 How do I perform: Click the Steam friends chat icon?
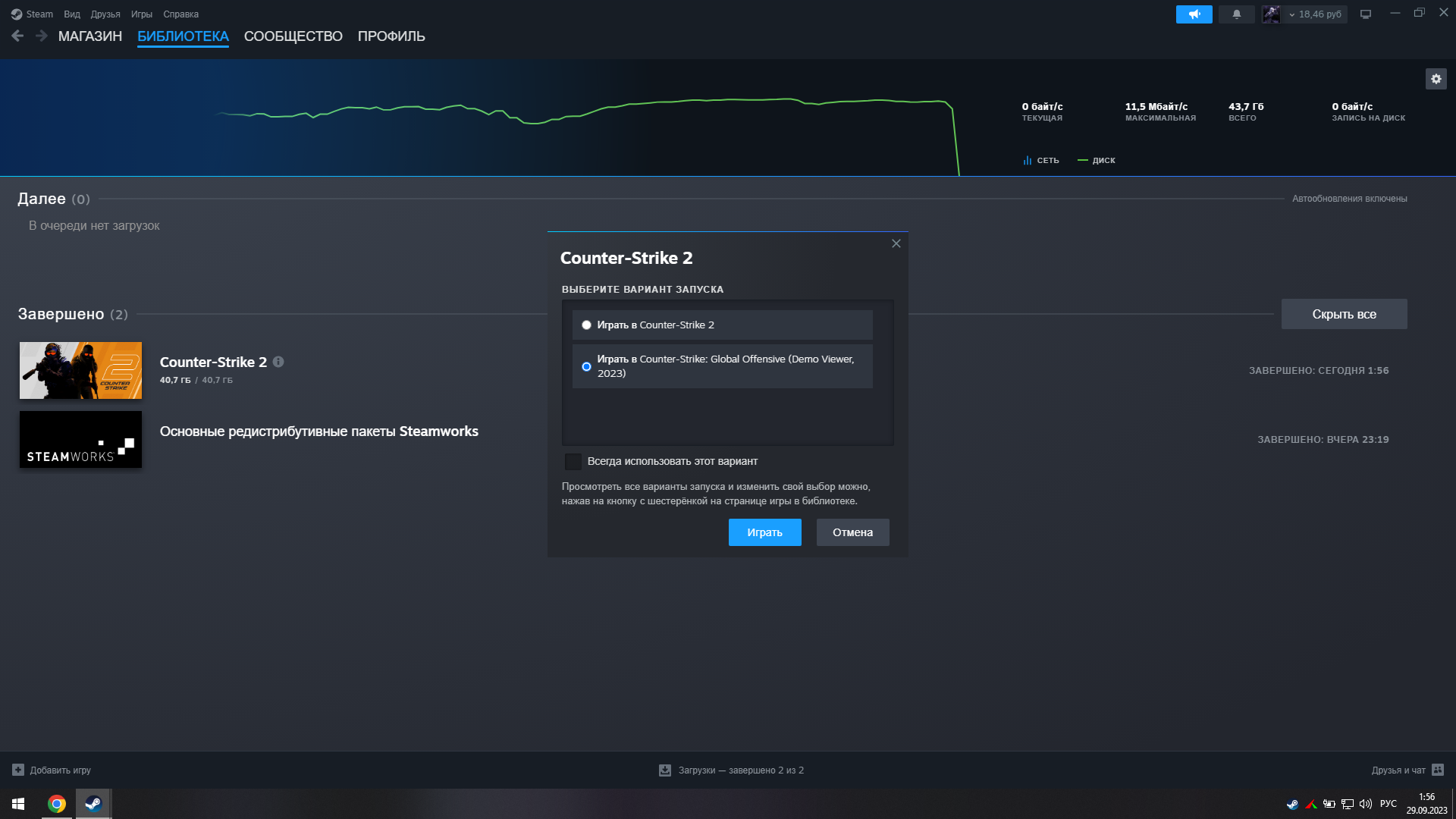click(x=1442, y=770)
